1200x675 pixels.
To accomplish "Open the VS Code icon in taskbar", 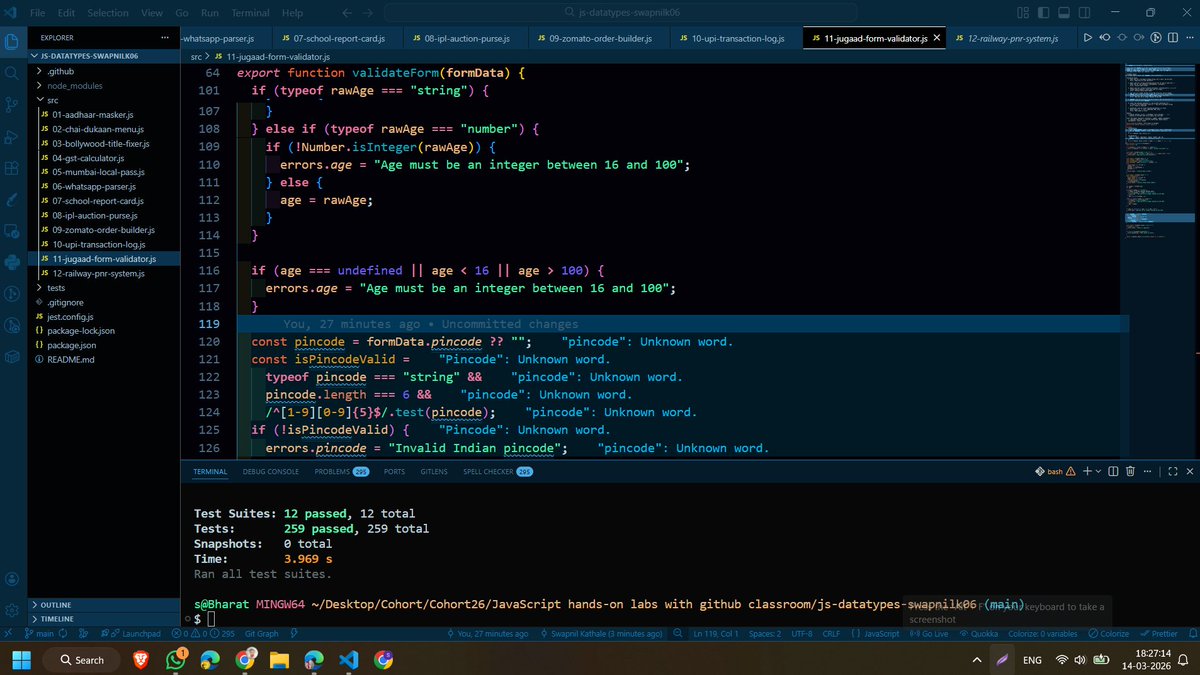I will (349, 659).
